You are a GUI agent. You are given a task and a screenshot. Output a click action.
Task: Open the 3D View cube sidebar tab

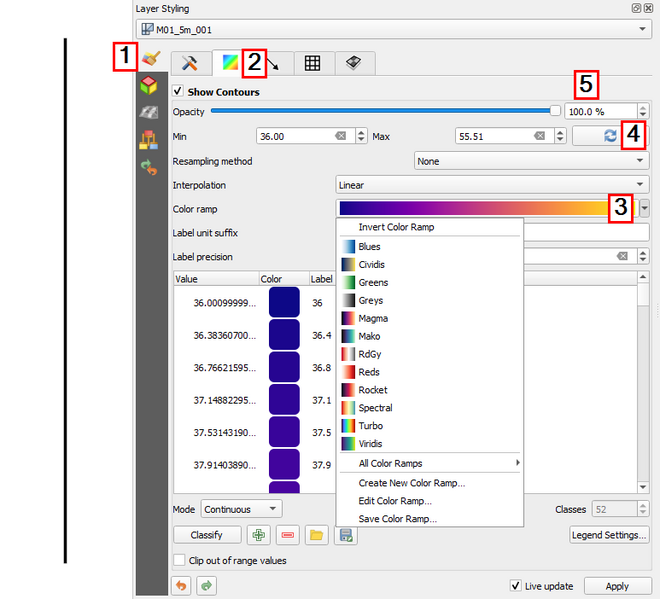[149, 85]
